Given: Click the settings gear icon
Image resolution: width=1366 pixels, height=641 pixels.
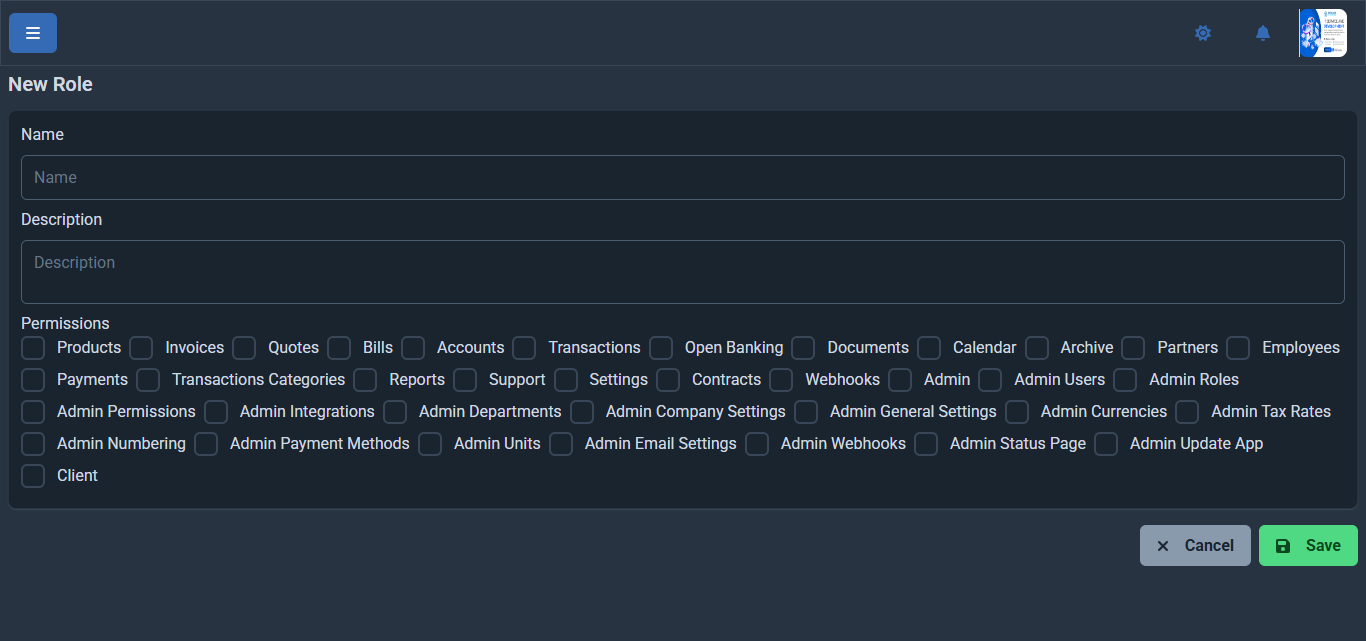Looking at the screenshot, I should point(1203,33).
